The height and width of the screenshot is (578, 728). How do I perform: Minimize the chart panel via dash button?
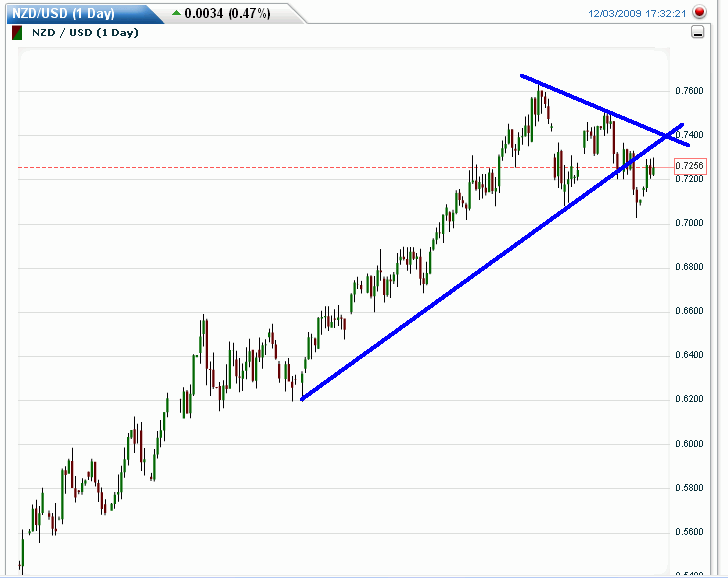[x=697, y=32]
